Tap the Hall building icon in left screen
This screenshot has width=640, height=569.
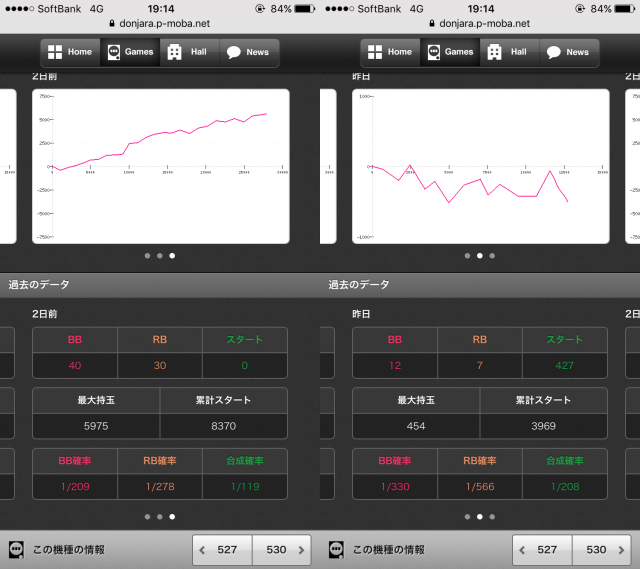click(174, 52)
